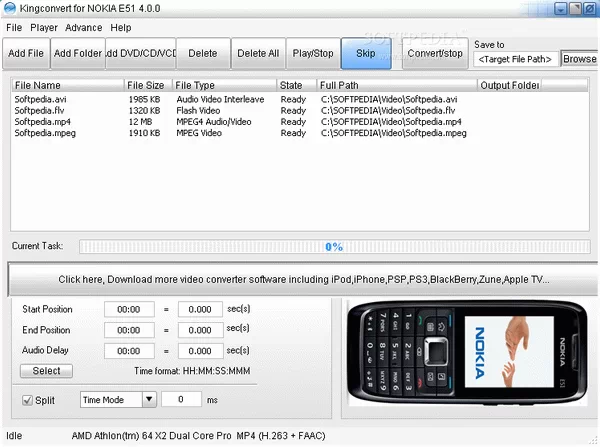The height and width of the screenshot is (447, 600).
Task: Open the File menu
Action: click(x=14, y=28)
